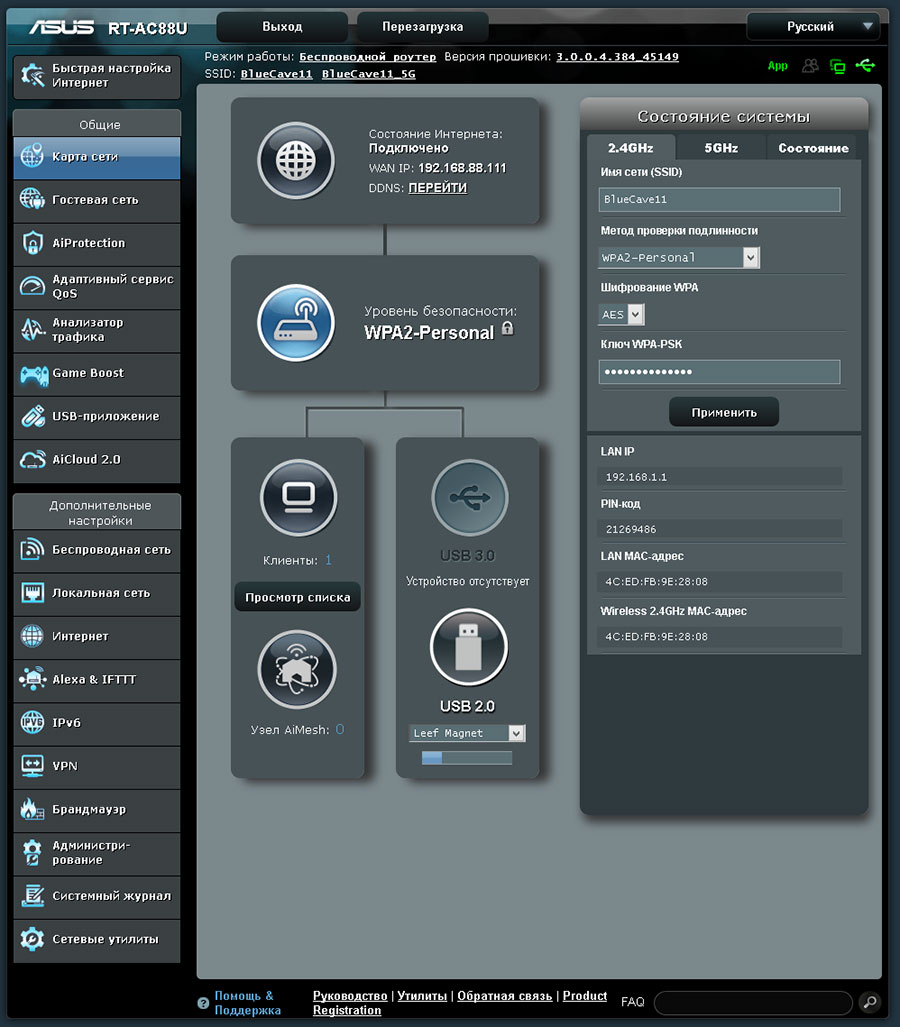Viewport: 900px width, 1027px height.
Task: Open Quick Internet Setup wizard
Action: click(97, 76)
